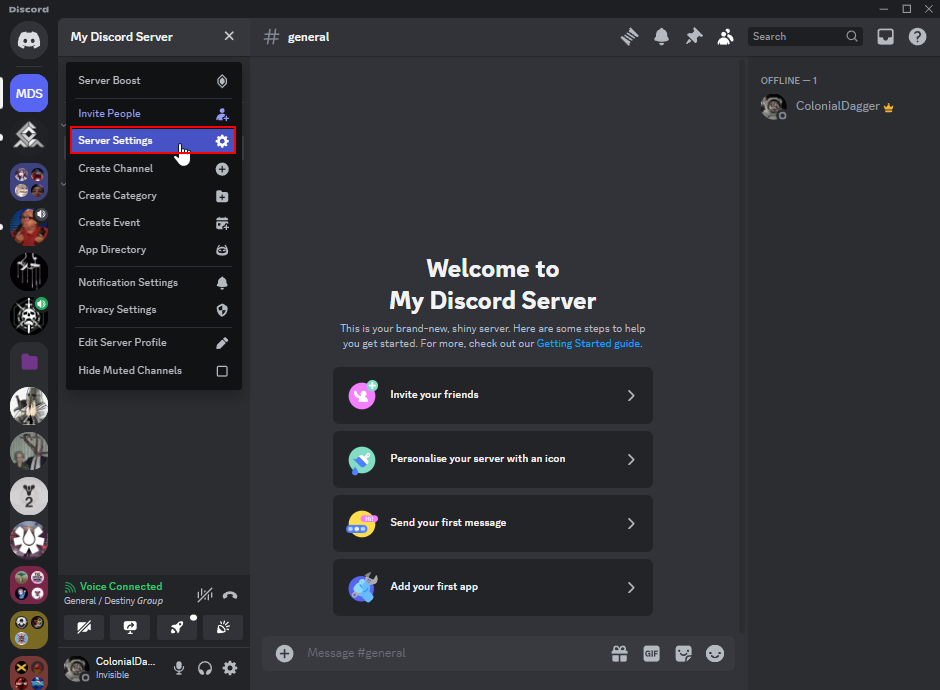
Task: Open the Getting Started guide link
Action: 588,344
